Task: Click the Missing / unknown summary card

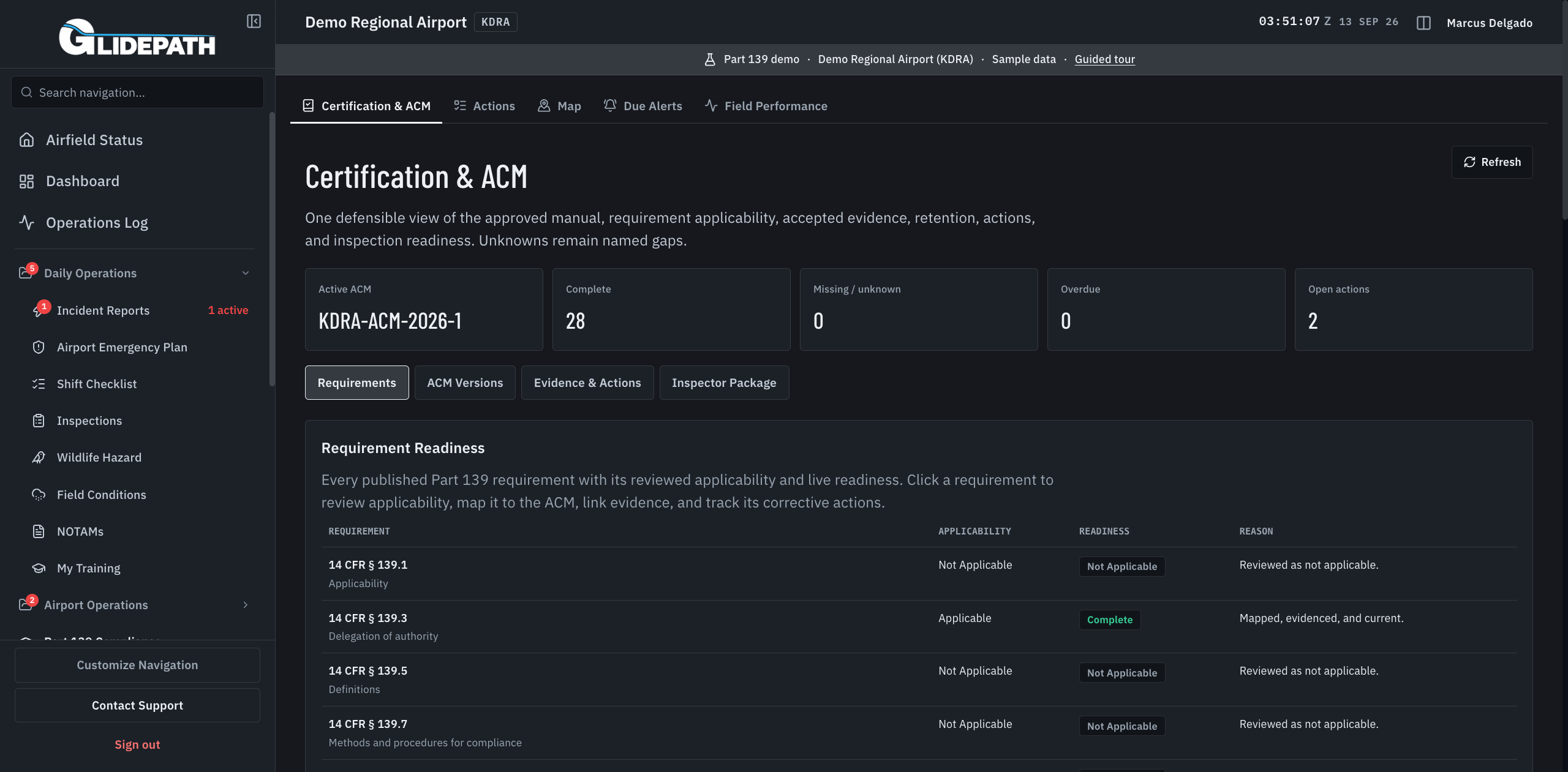Action: pyautogui.click(x=919, y=309)
